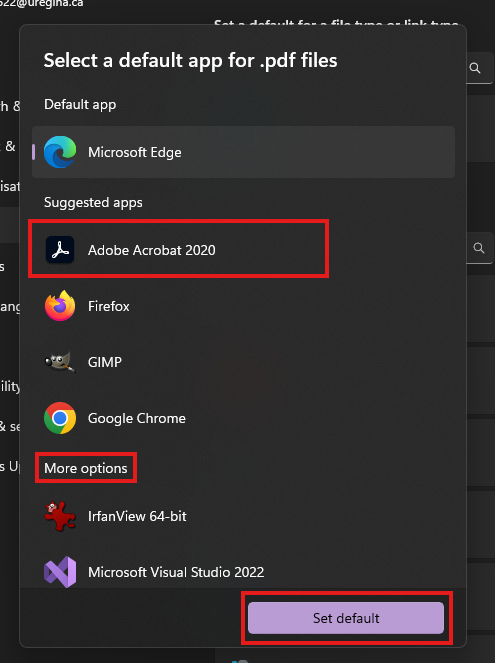The image size is (495, 663).
Task: Pick GIMP in the app list
Action: [x=243, y=362]
